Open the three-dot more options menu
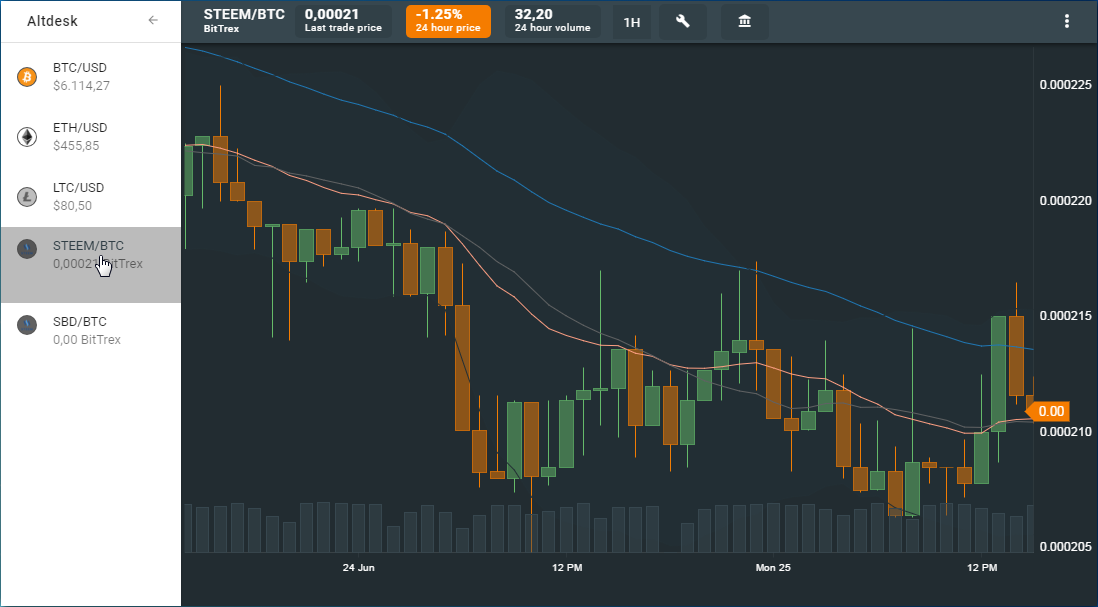This screenshot has width=1098, height=607. tap(1066, 21)
